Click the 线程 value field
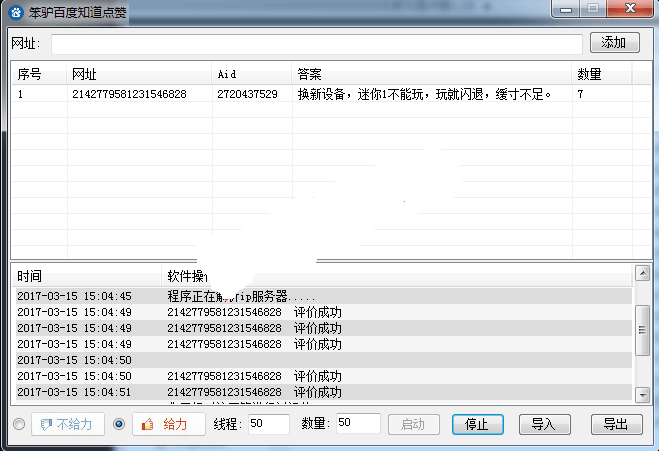This screenshot has width=659, height=451. tap(269, 424)
